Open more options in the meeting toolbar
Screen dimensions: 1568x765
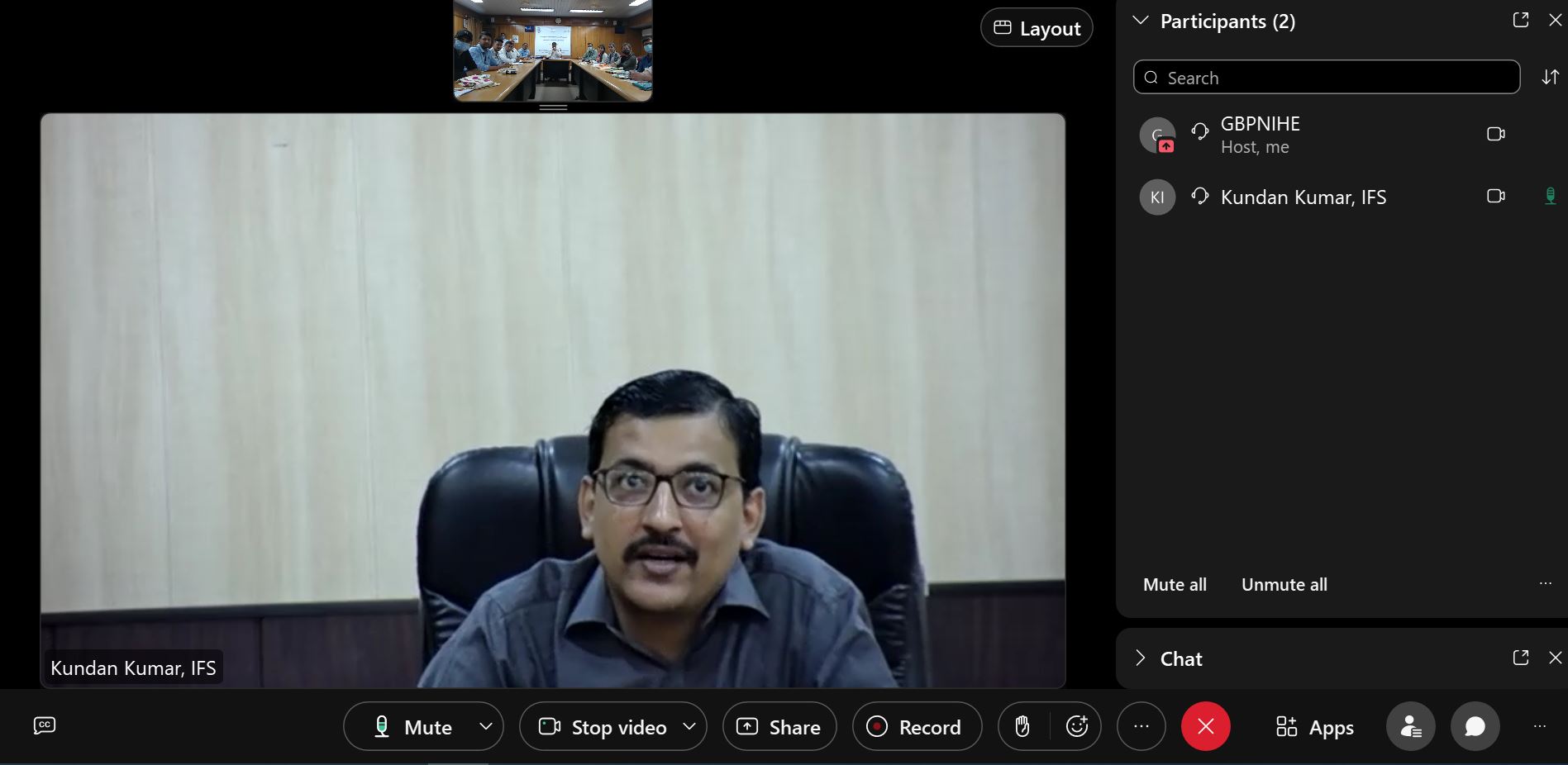(1141, 726)
